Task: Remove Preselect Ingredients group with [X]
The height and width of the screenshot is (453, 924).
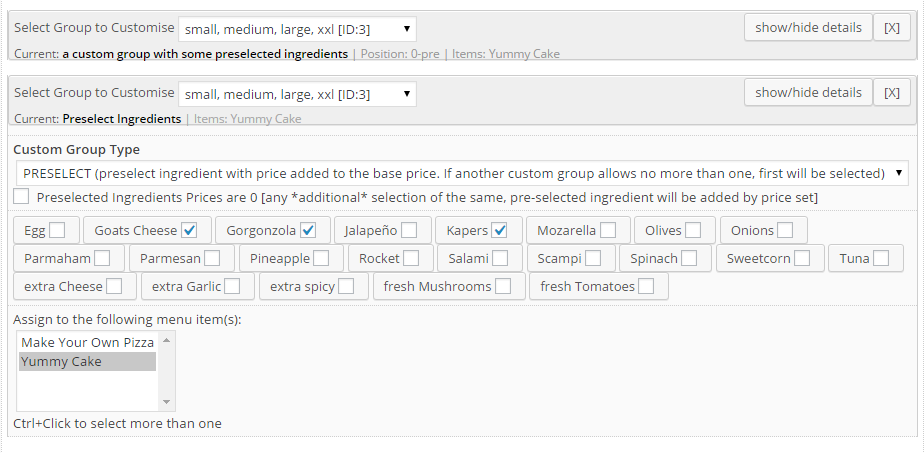Action: click(x=892, y=92)
